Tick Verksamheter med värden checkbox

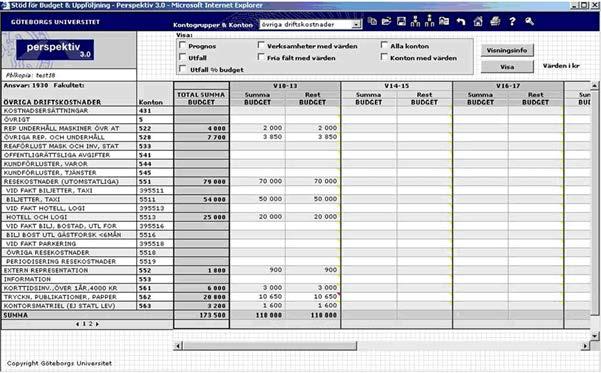(x=261, y=45)
